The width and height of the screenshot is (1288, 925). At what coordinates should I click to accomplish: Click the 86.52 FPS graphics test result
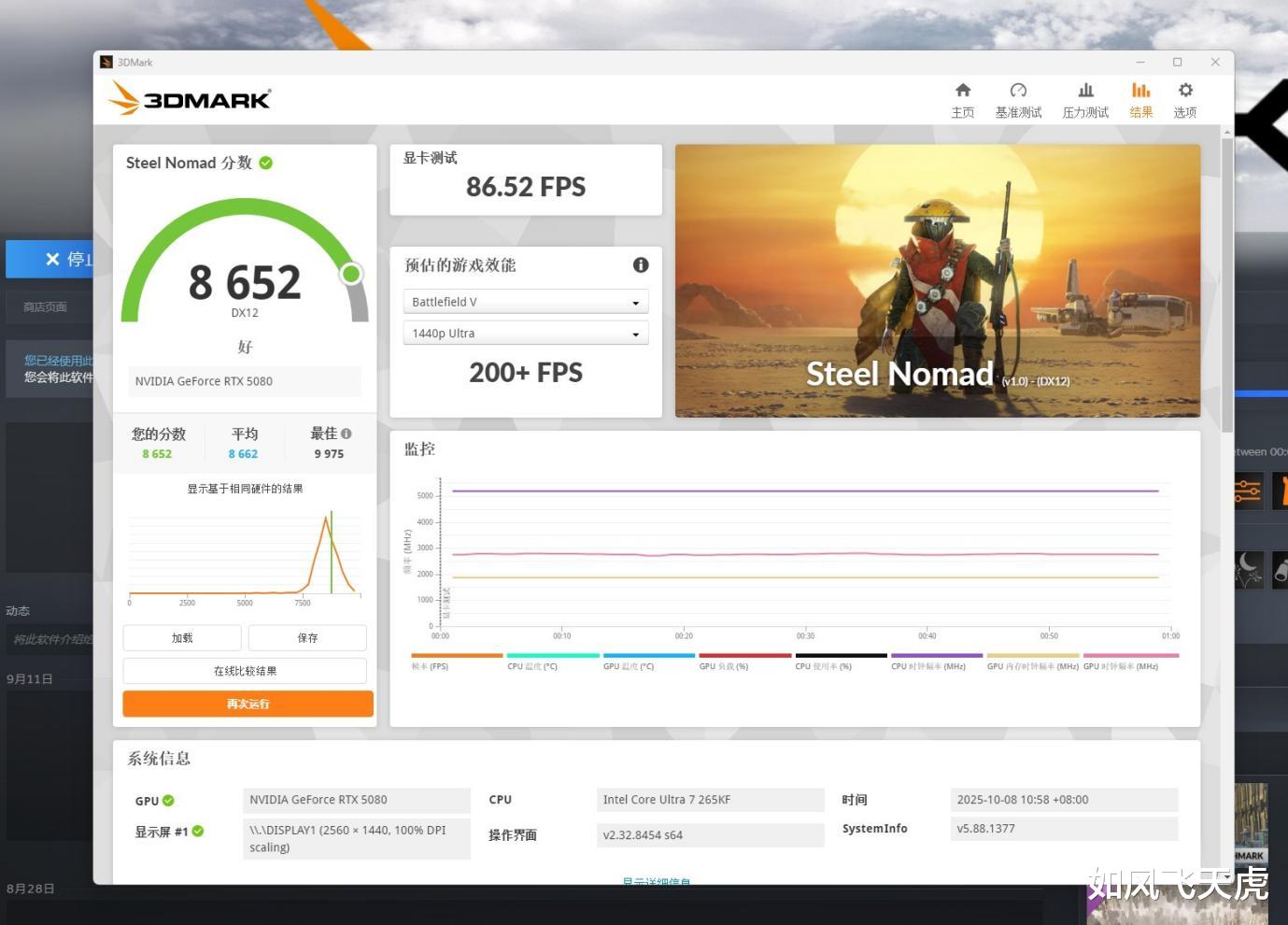point(526,187)
